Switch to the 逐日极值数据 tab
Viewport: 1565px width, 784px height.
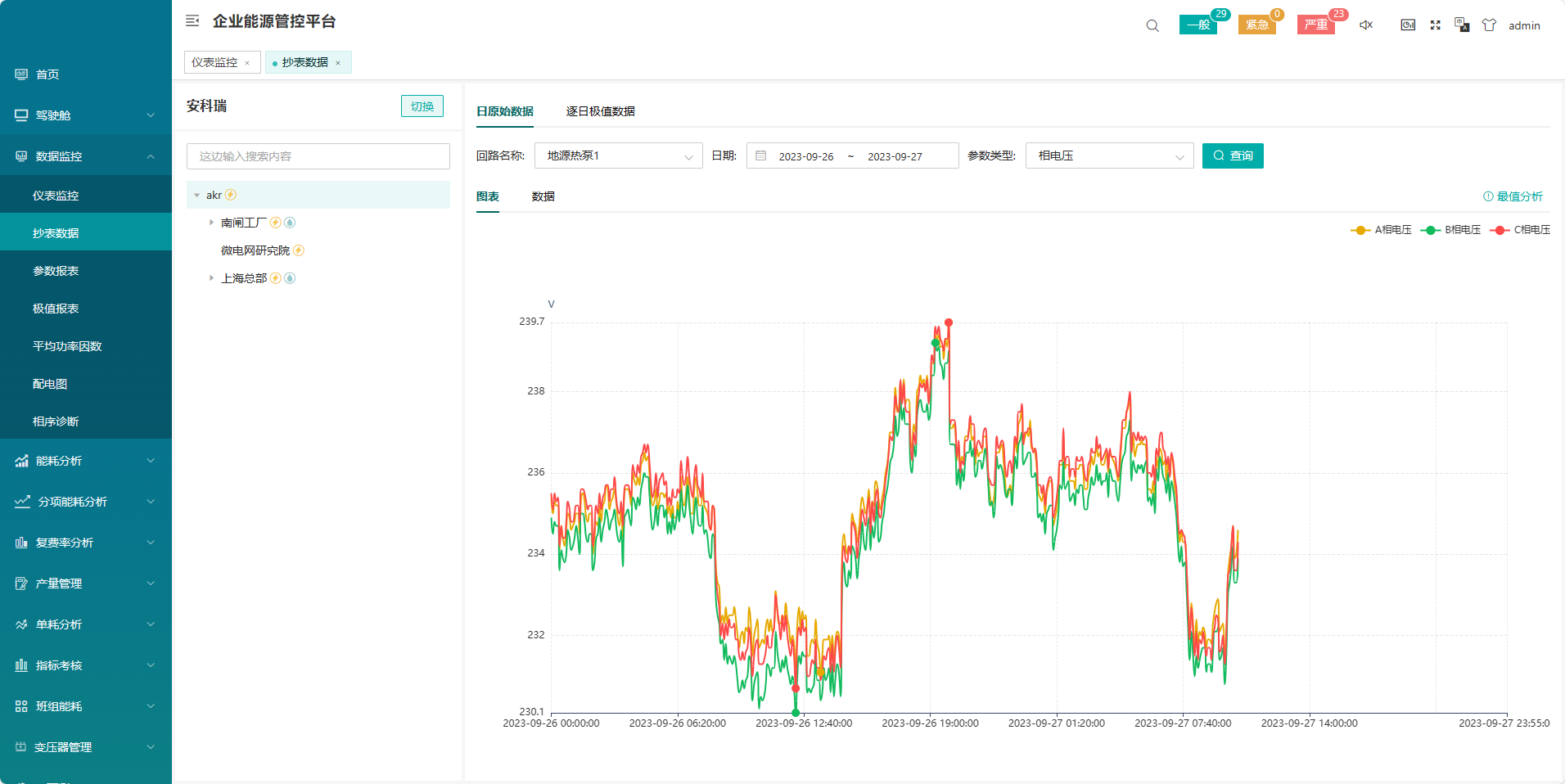click(600, 111)
